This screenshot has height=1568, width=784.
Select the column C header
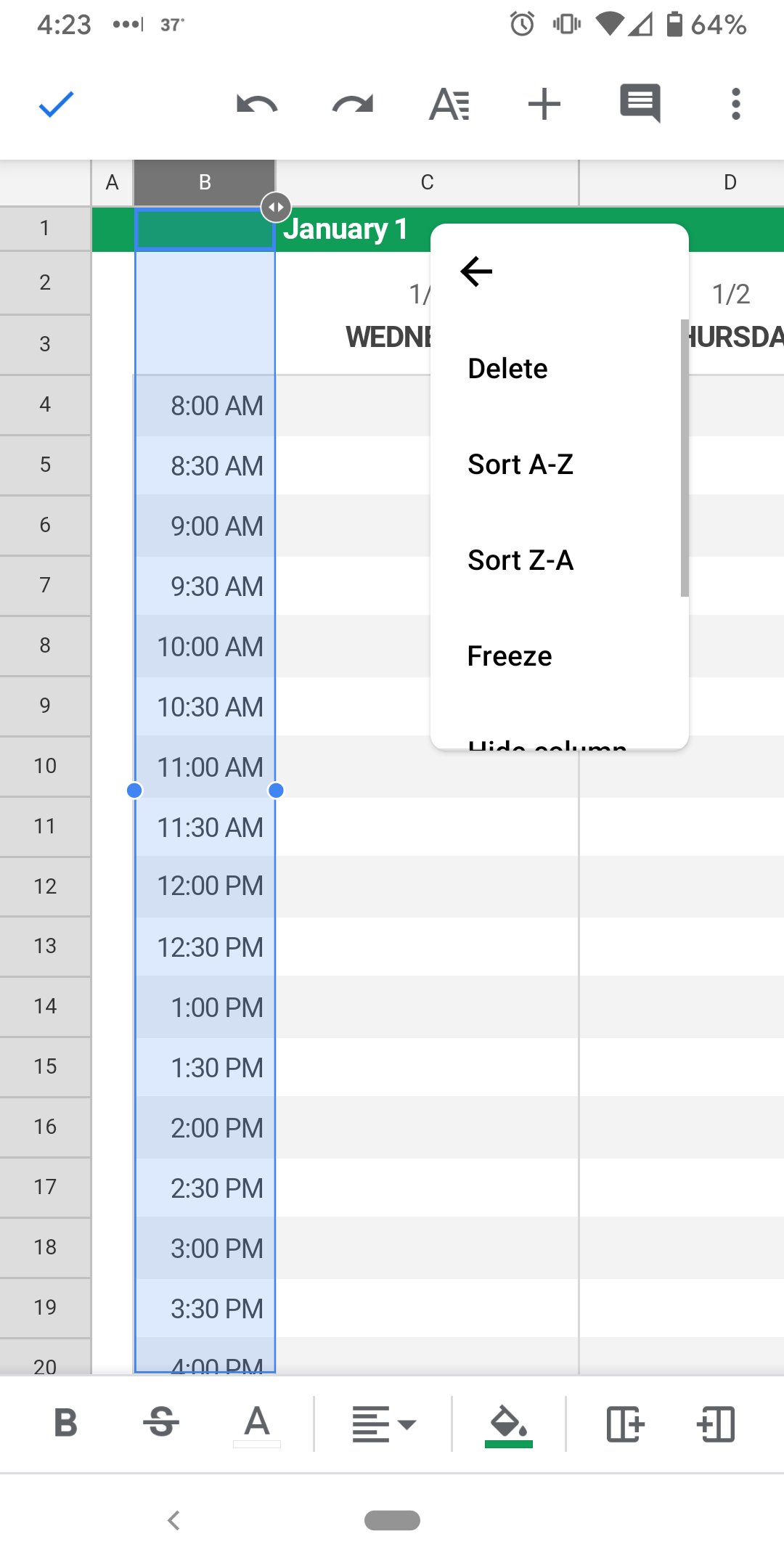(x=427, y=182)
